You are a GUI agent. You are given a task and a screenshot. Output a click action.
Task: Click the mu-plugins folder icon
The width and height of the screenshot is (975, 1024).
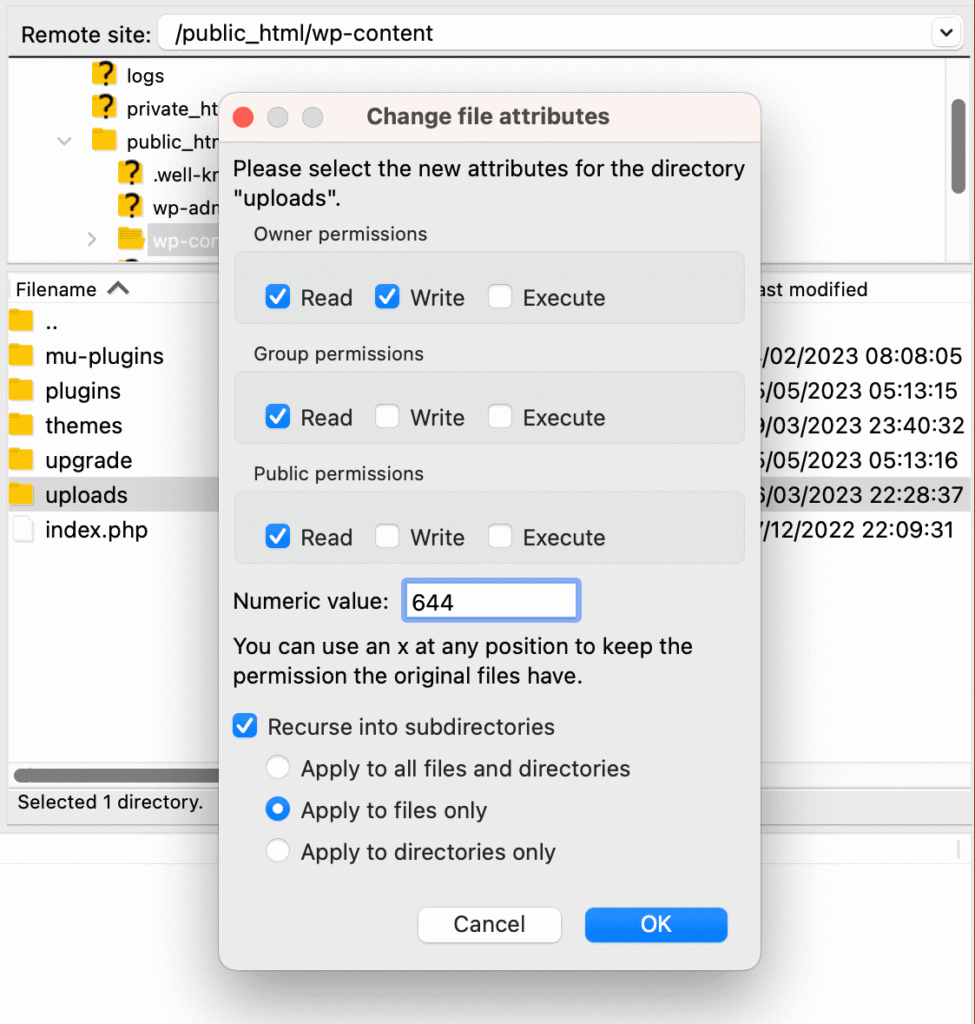(21, 356)
